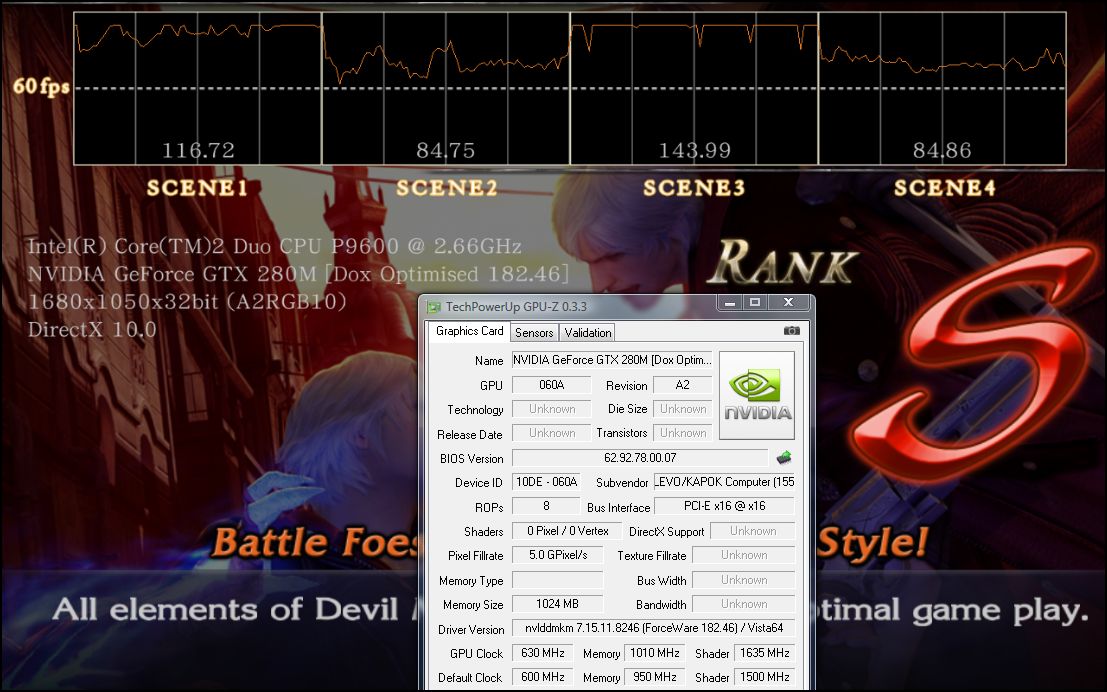This screenshot has height=692, width=1107.
Task: Open the Validation tab
Action: (587, 333)
